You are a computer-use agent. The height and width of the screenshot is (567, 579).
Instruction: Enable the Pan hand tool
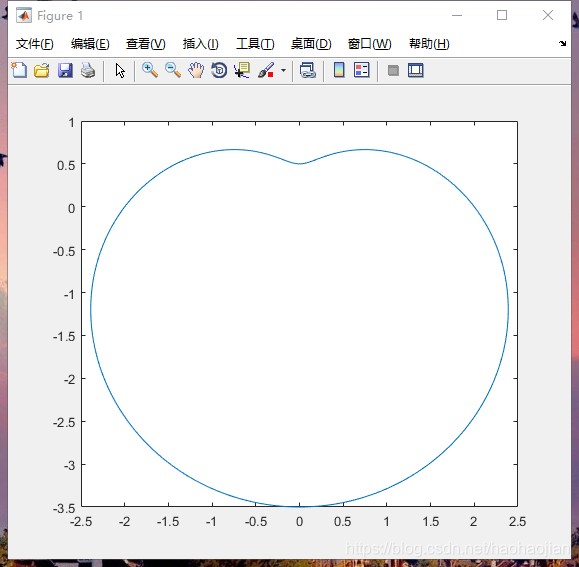point(196,70)
